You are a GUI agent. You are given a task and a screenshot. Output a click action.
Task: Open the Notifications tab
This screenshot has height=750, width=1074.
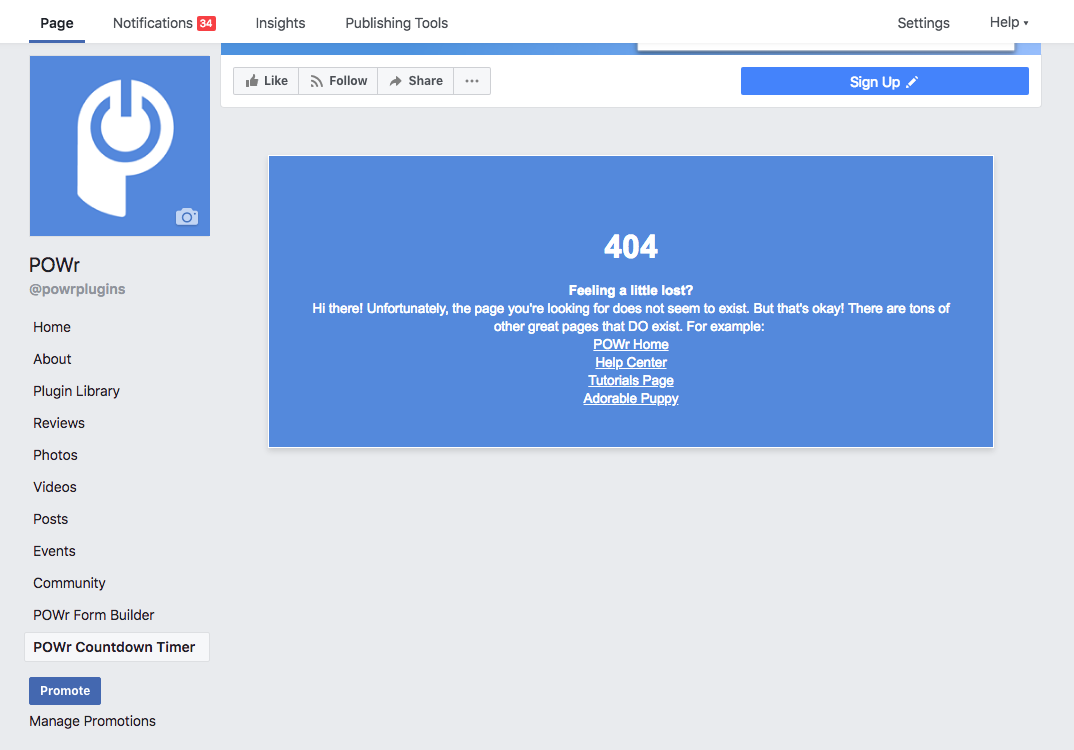click(x=164, y=23)
